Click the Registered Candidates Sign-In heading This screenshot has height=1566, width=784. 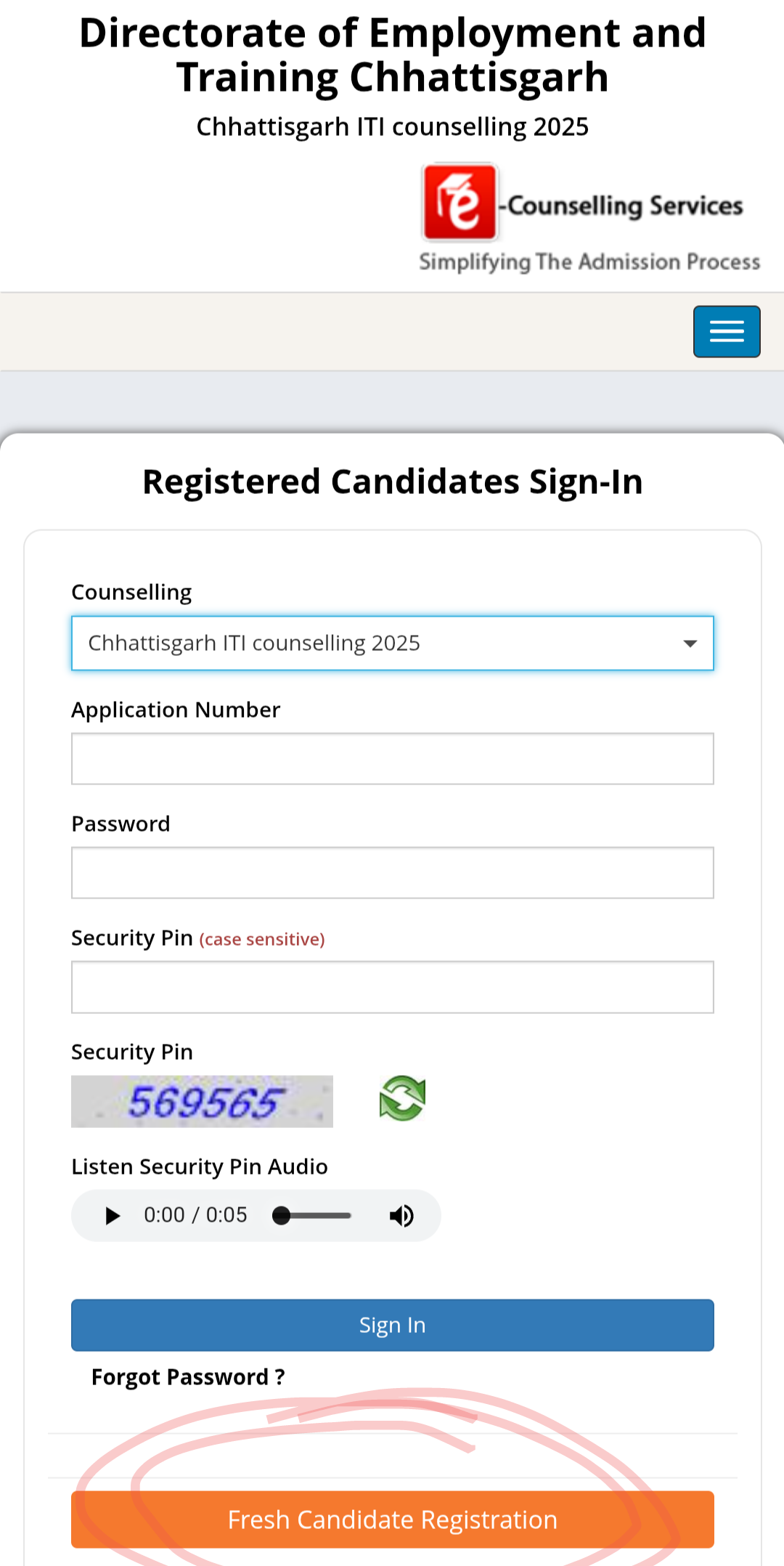pyautogui.click(x=393, y=482)
